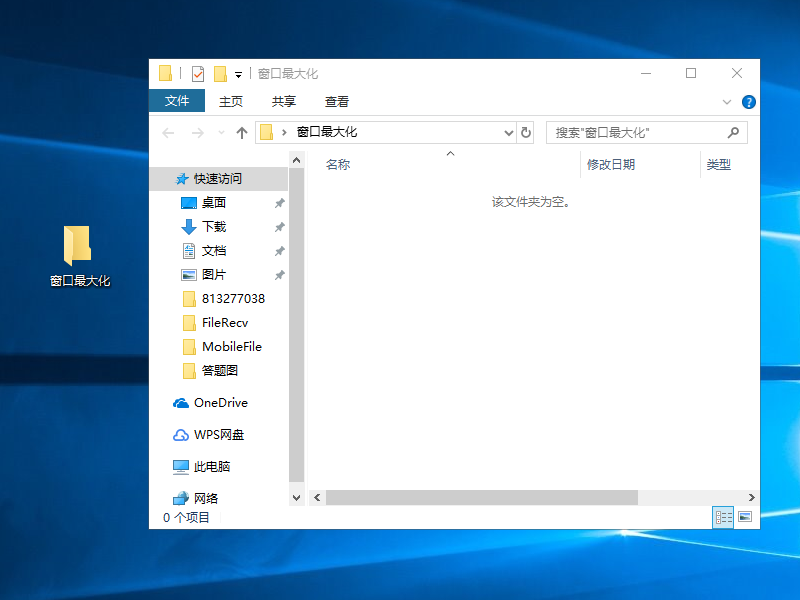Image resolution: width=800 pixels, height=600 pixels.
Task: Expand the ribbon using the chevron
Action: click(x=726, y=102)
